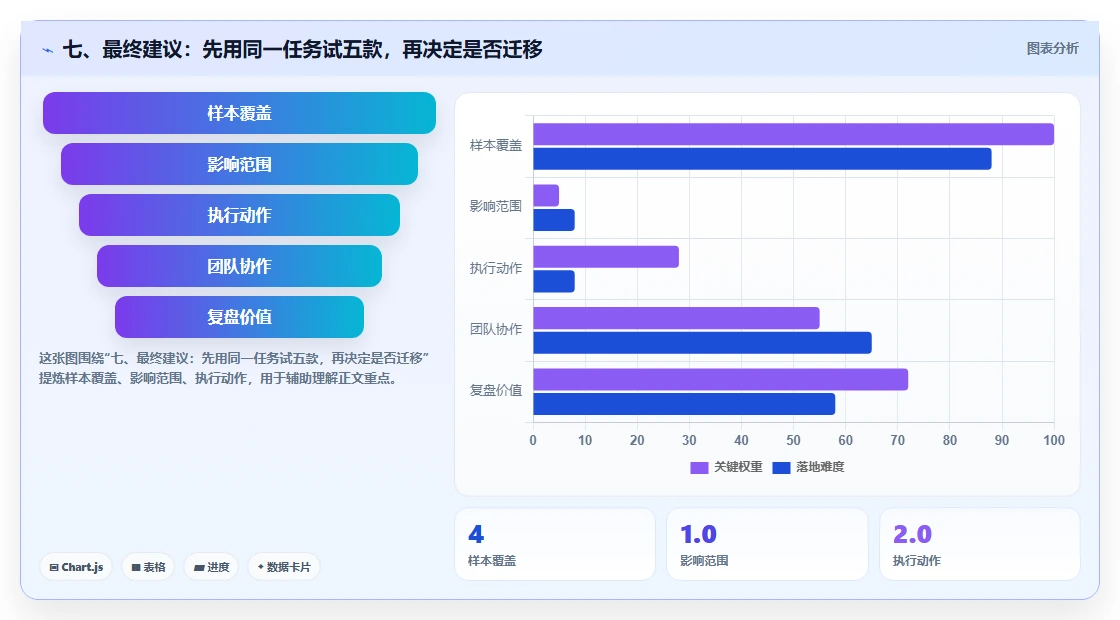This screenshot has width=1120, height=620.
Task: Open the data card showing 2.0 执行动作
Action: click(979, 544)
